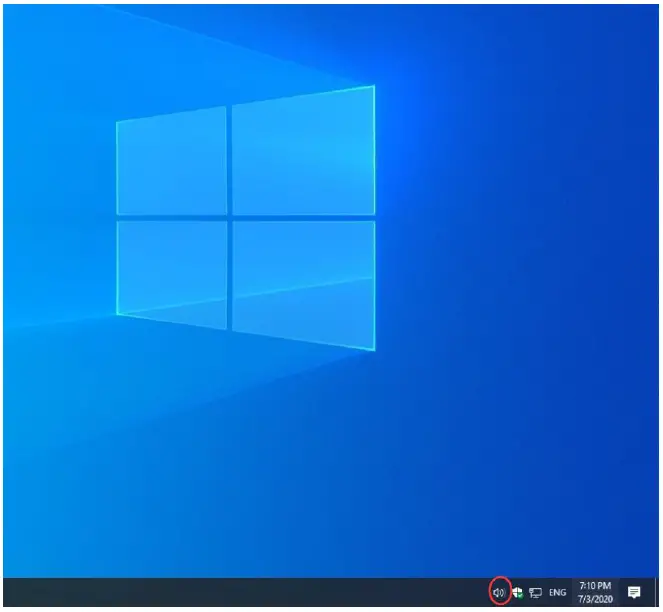Switch input language via ENG indicator

pos(557,593)
